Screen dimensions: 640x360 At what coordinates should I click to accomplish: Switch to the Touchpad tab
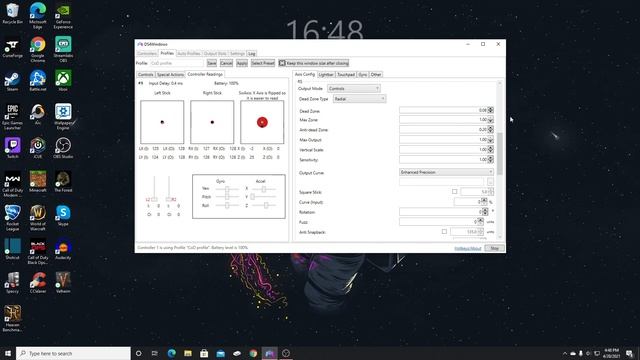point(346,75)
